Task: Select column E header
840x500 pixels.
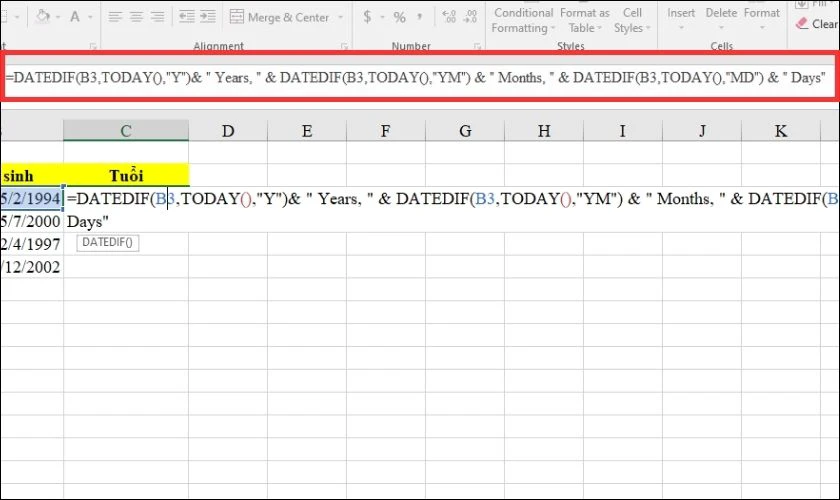Action: pos(307,131)
